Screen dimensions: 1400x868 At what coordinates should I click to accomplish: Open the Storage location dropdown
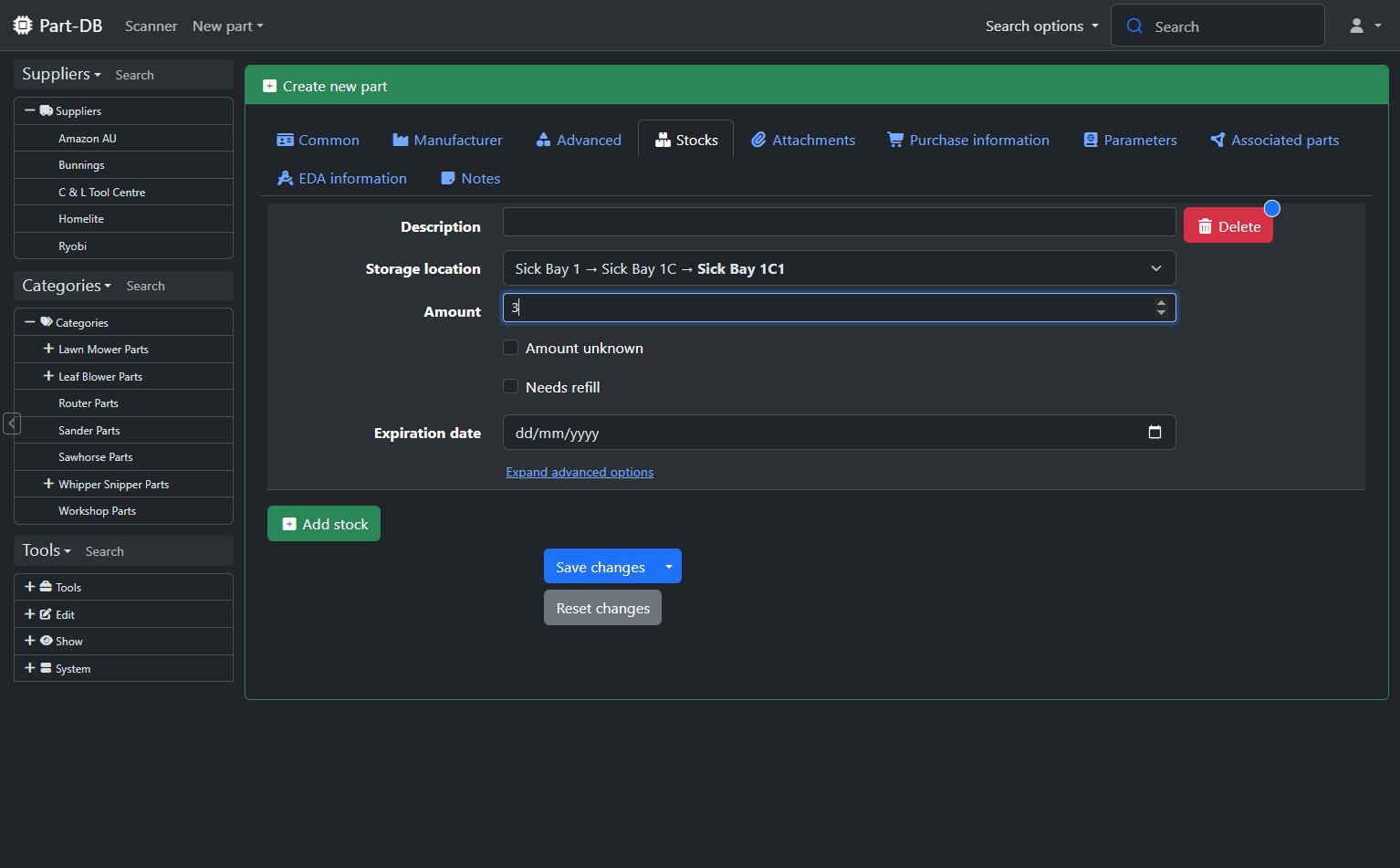pyautogui.click(x=839, y=268)
